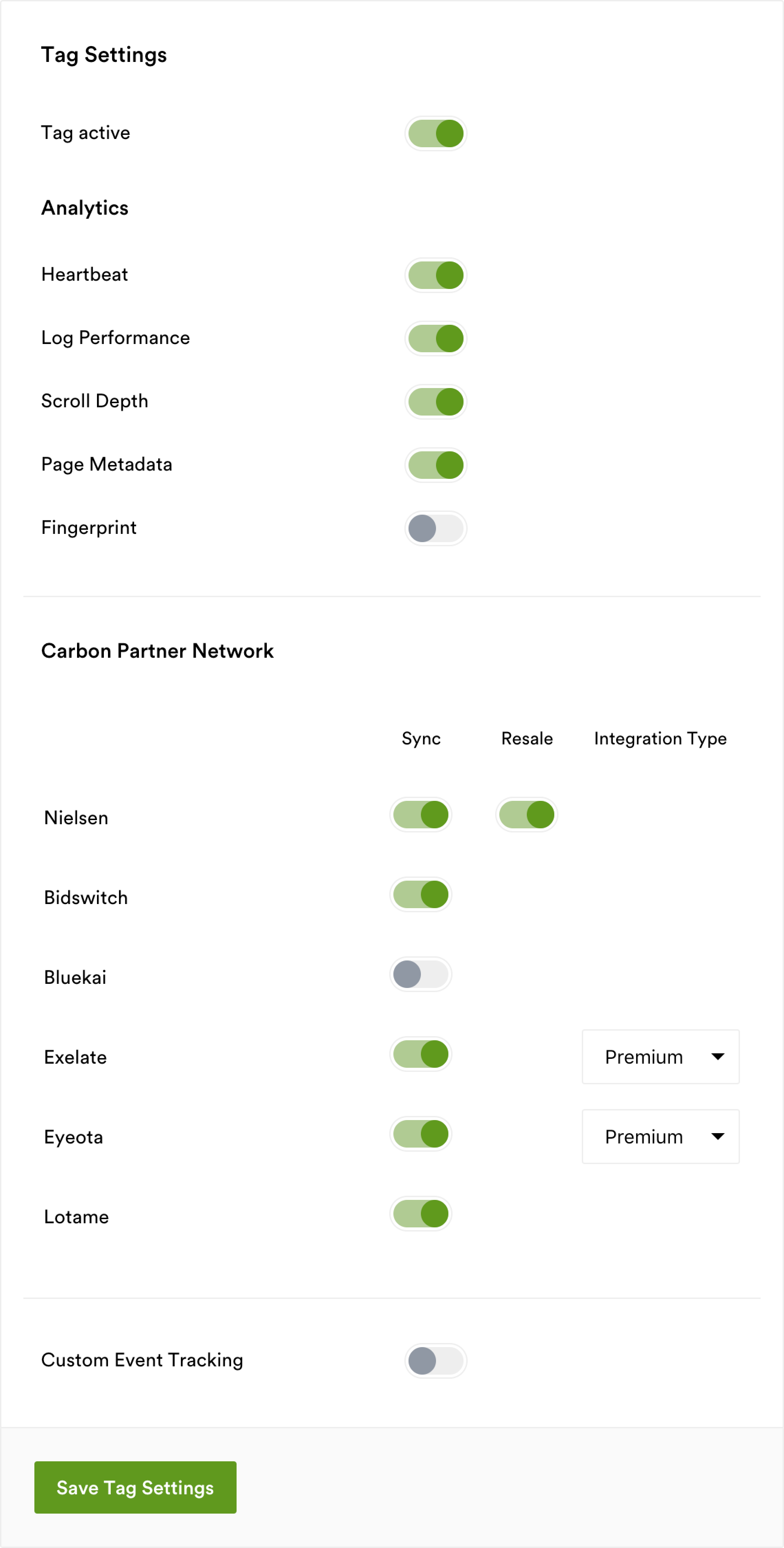Click the Exelate dropdown arrow
The width and height of the screenshot is (784, 1548).
tap(717, 1057)
